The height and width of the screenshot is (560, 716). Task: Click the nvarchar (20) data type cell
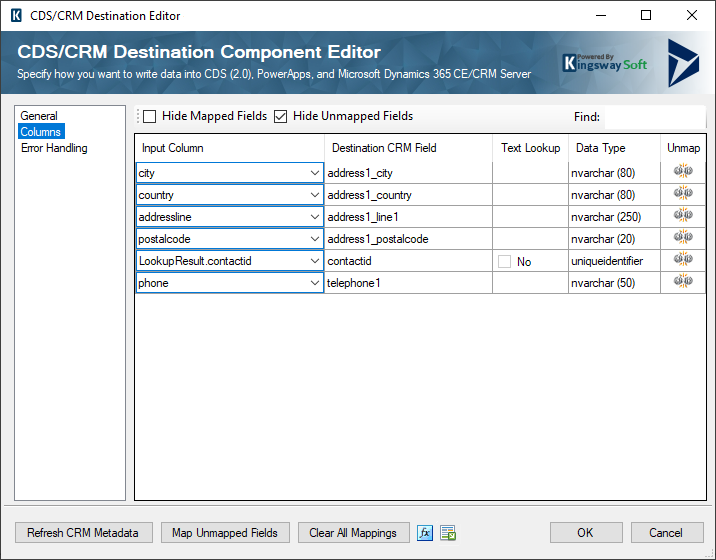coord(614,239)
